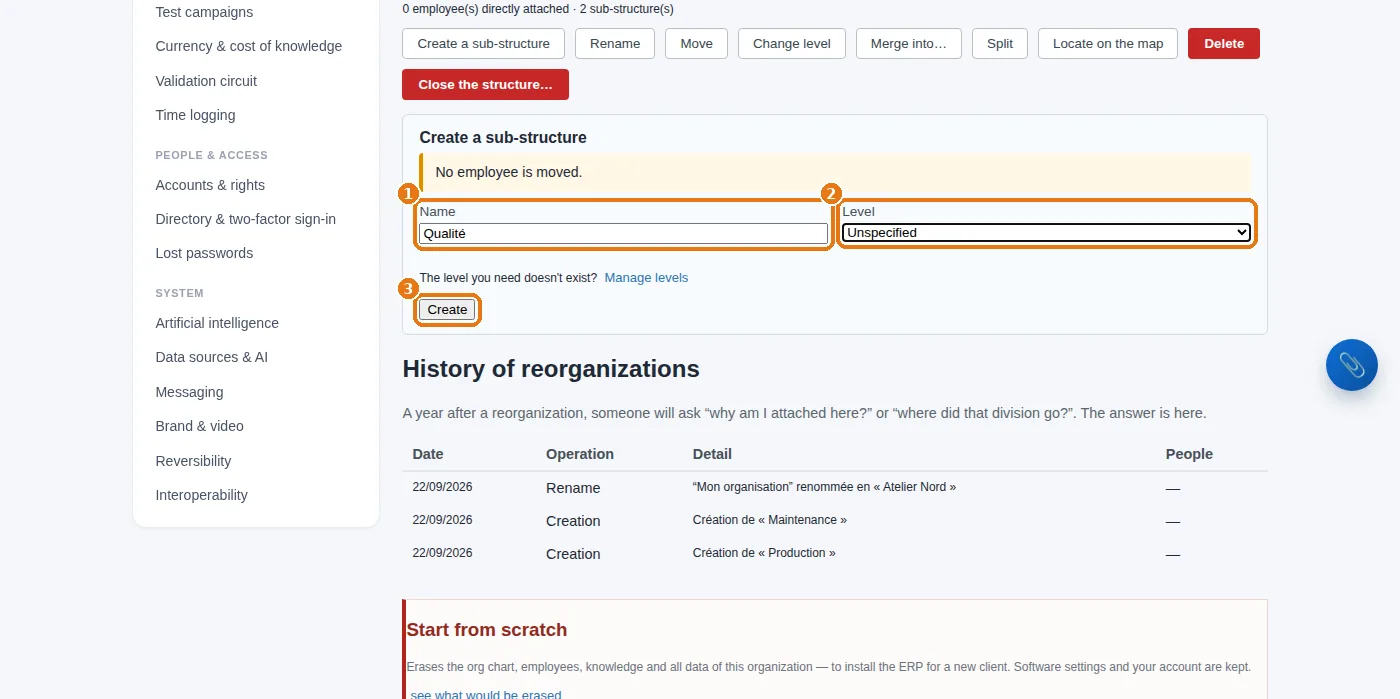Go to Validation circuit settings
This screenshot has height=699, width=1400.
click(206, 81)
